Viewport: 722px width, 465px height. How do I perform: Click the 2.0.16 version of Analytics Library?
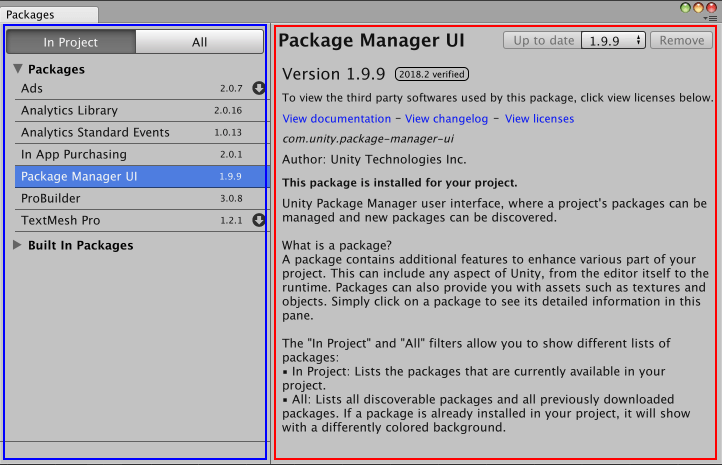[x=228, y=110]
